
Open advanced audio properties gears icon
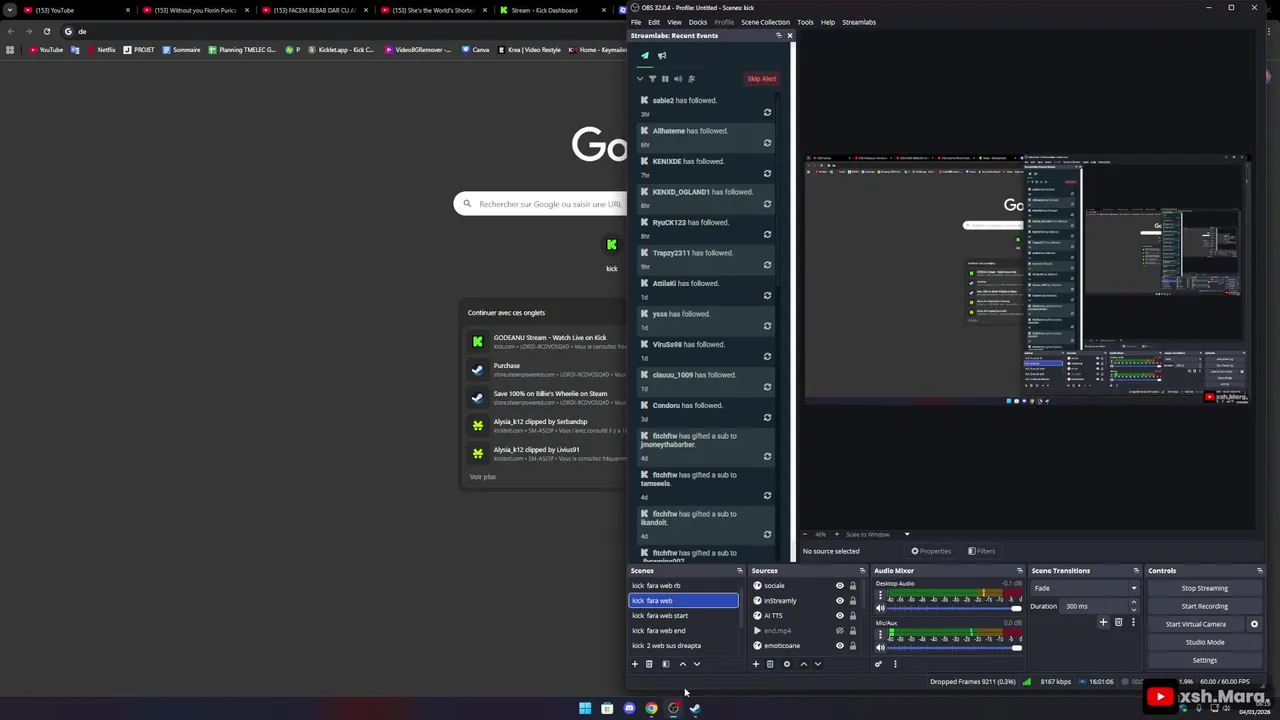coord(878,664)
